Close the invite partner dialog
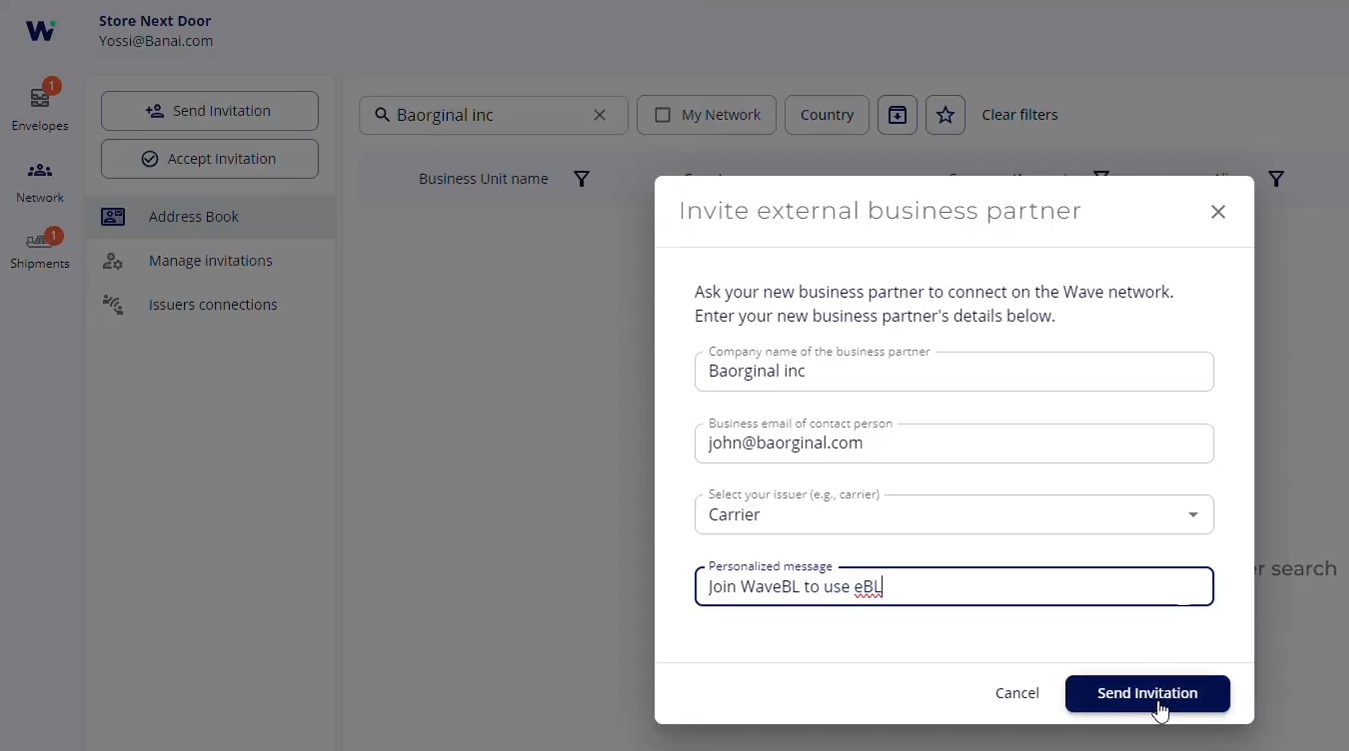The height and width of the screenshot is (751, 1349). pos(1217,212)
